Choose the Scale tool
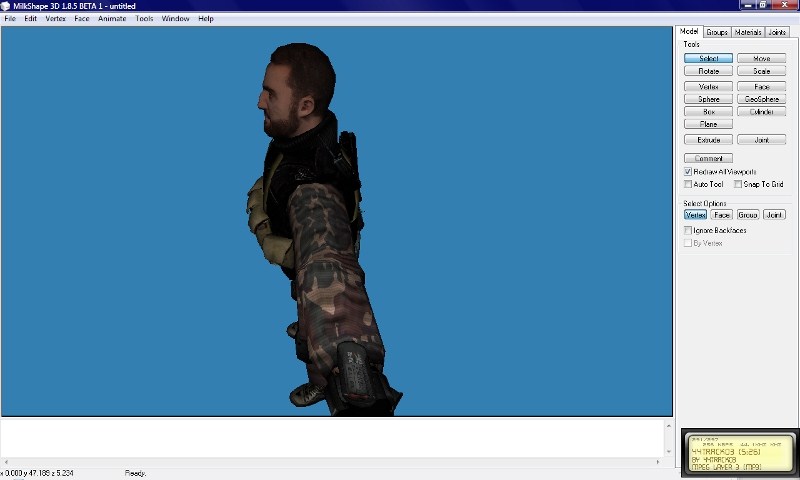This screenshot has height=480, width=800. 762,71
